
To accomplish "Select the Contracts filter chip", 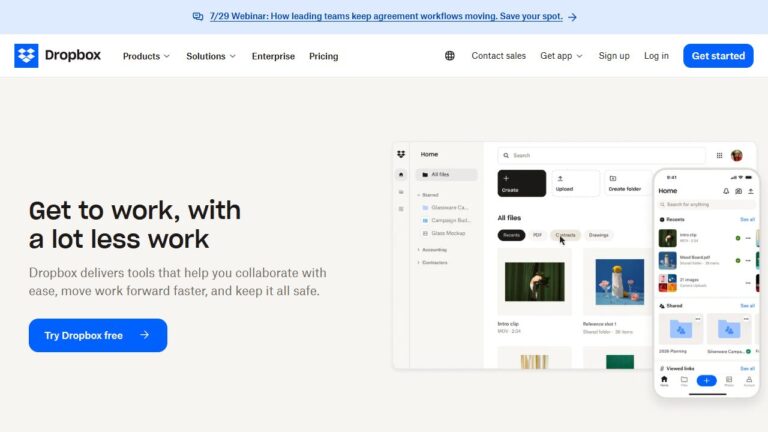I will tap(565, 235).
